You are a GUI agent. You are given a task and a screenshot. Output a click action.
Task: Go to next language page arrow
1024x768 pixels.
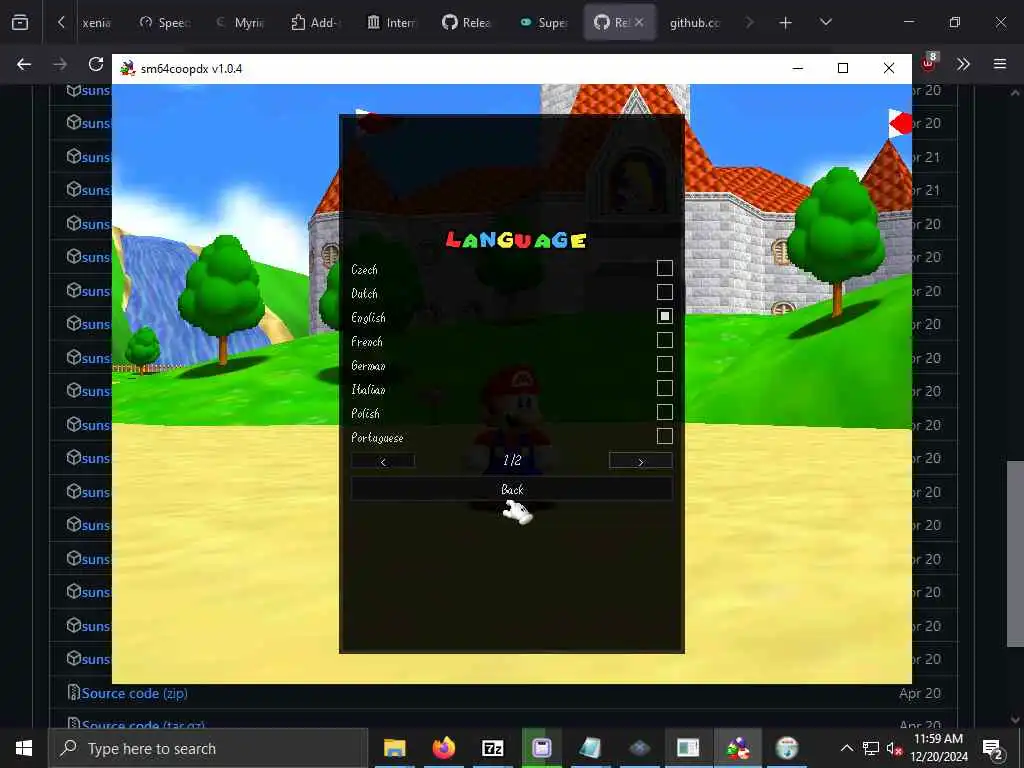coord(640,461)
